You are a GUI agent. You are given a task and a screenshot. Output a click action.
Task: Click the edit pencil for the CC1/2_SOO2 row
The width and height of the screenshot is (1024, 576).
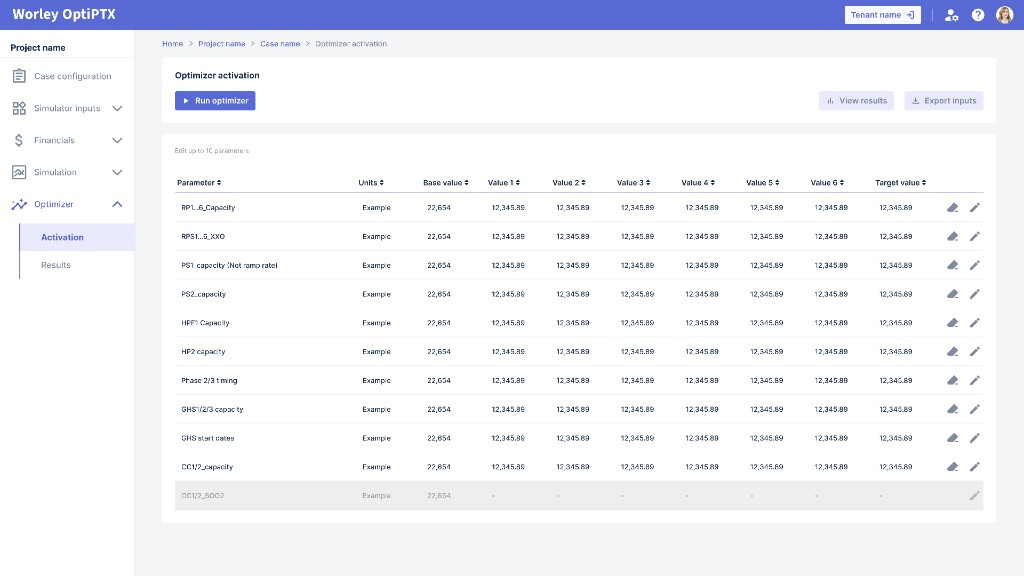pos(974,496)
